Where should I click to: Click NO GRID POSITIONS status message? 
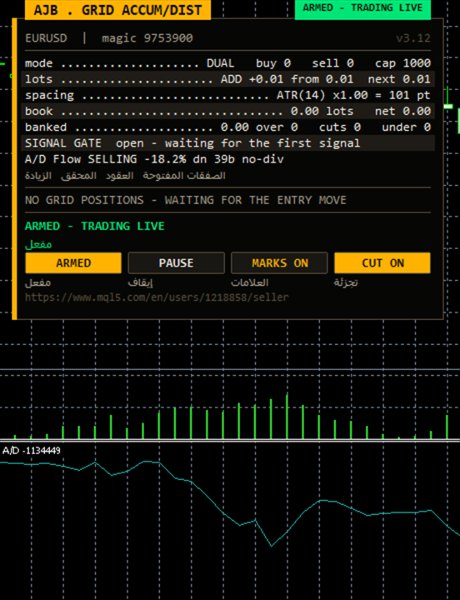coord(186,200)
